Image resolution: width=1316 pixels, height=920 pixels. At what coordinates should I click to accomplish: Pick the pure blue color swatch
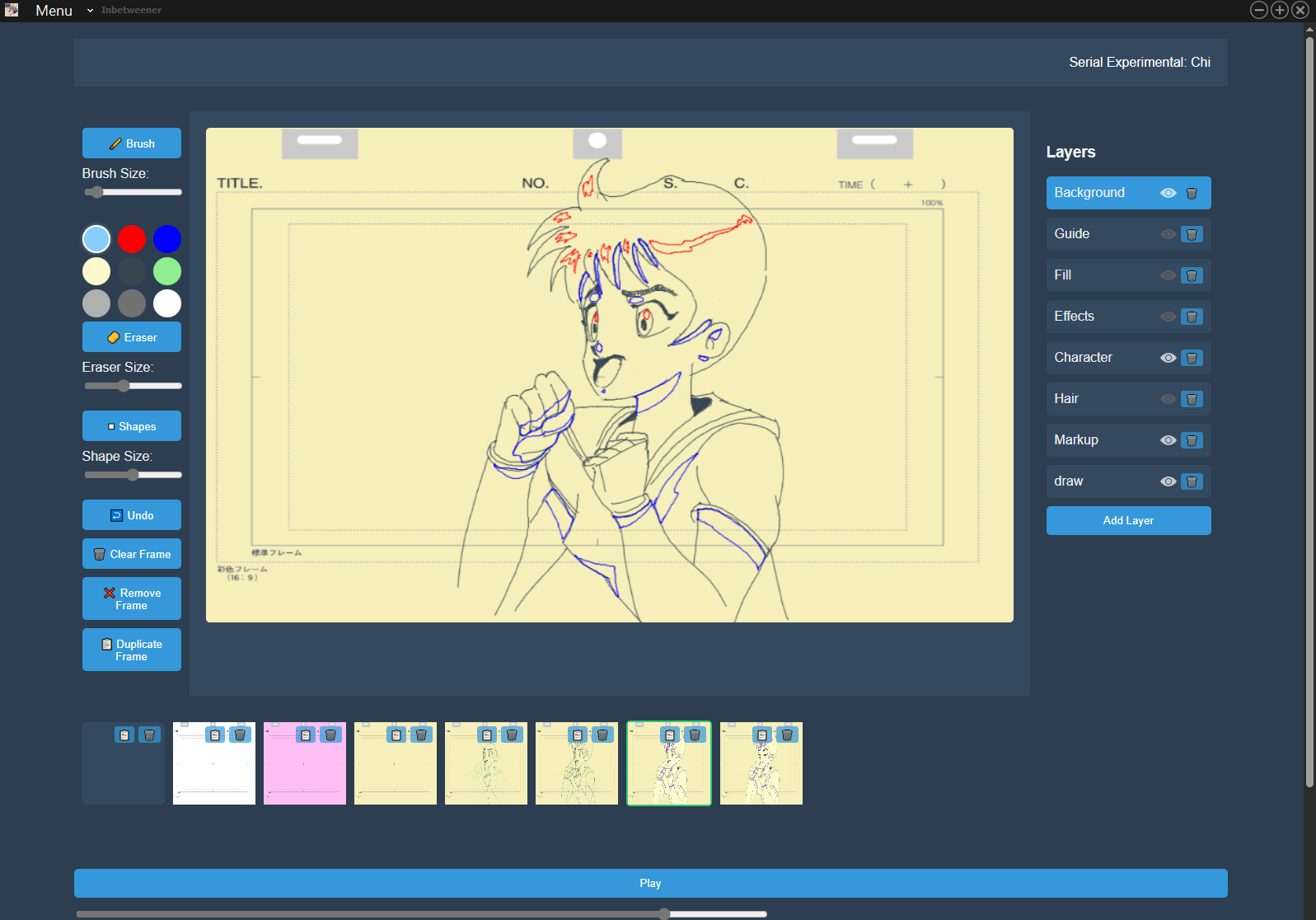[167, 239]
